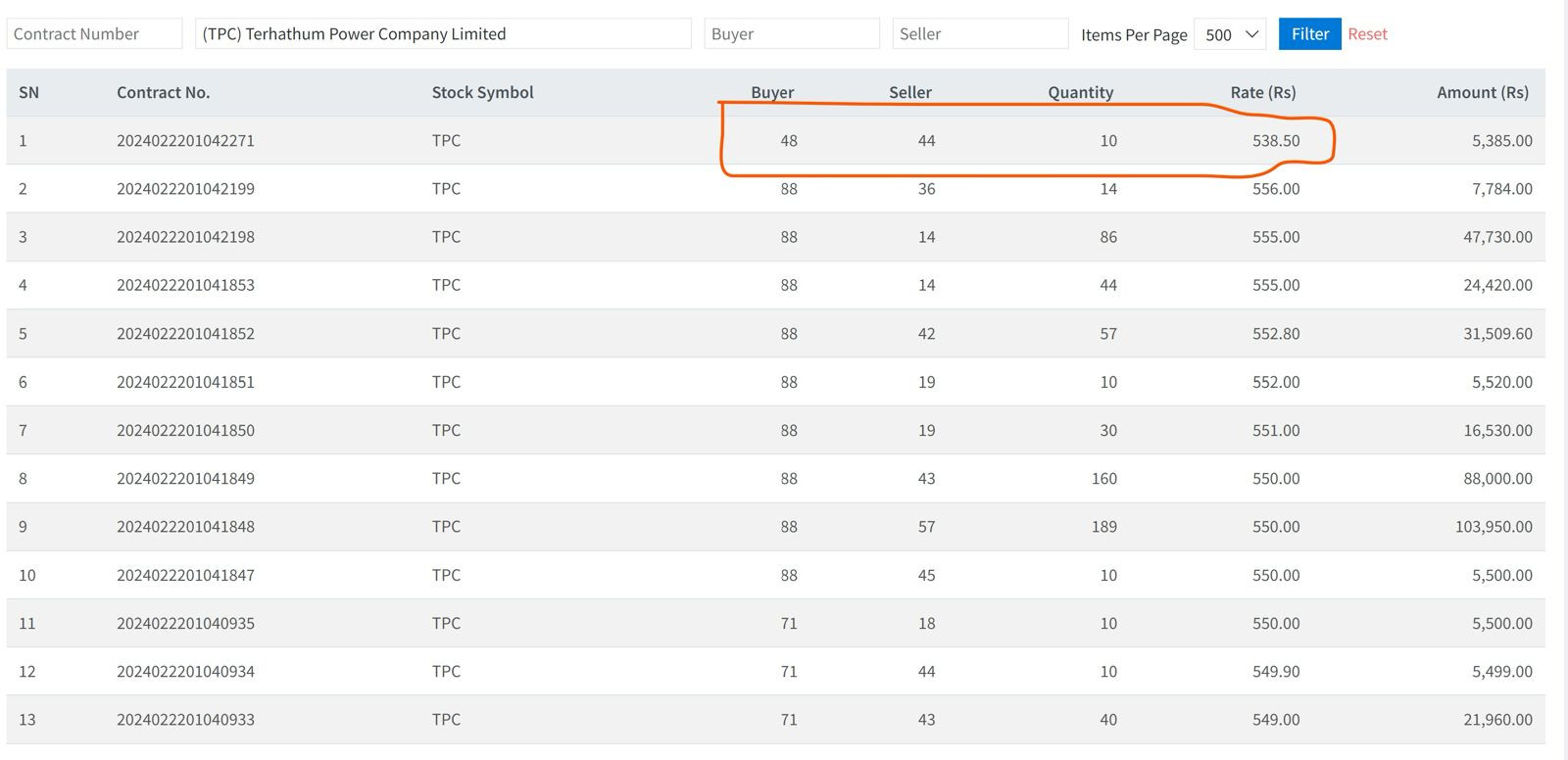
Task: Select contract number 2024022201041847
Action: point(185,575)
